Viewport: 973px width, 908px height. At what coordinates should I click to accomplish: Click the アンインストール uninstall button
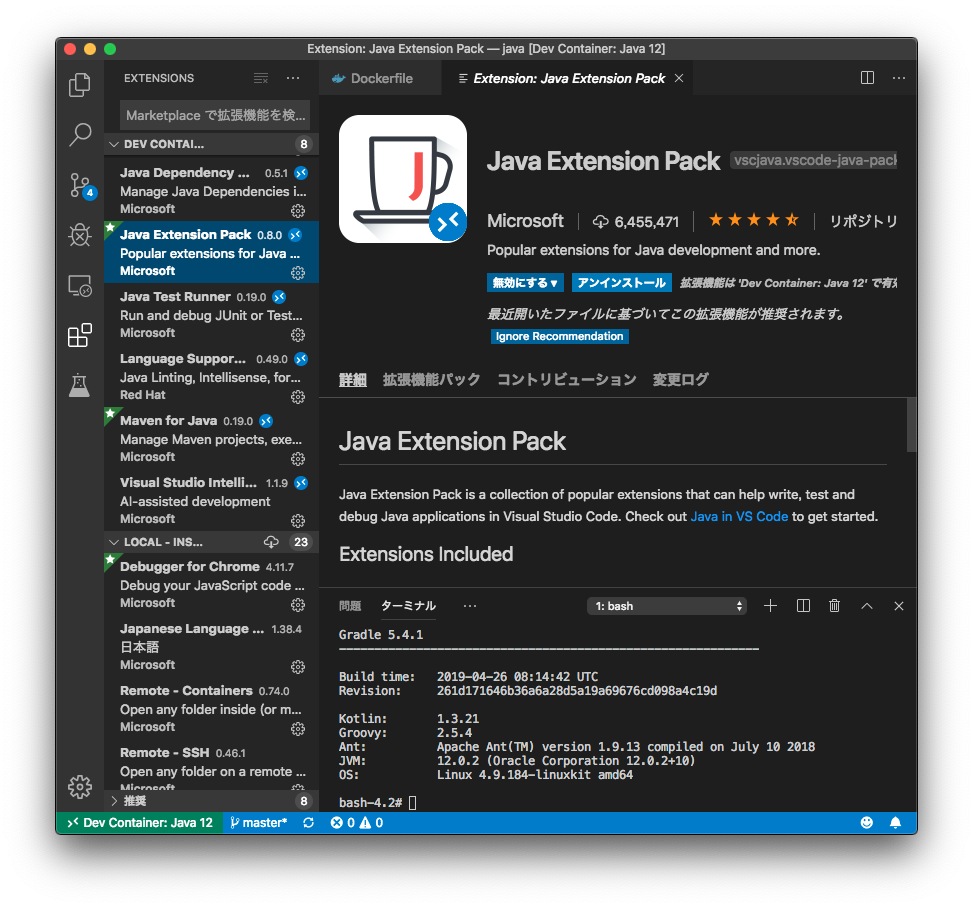coord(621,282)
